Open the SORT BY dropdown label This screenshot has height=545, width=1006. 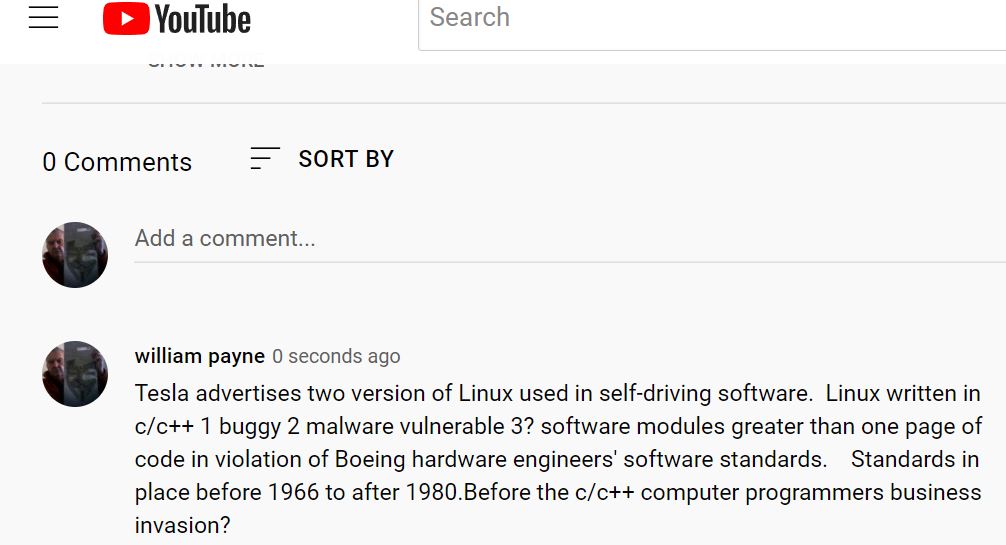point(346,159)
